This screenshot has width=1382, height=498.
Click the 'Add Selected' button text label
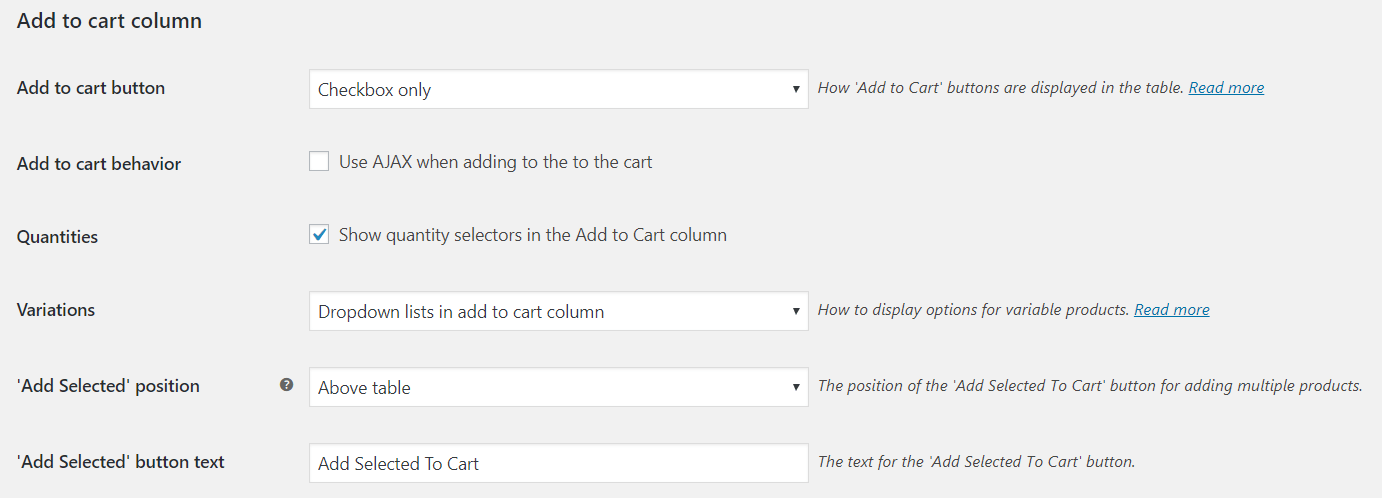(121, 462)
